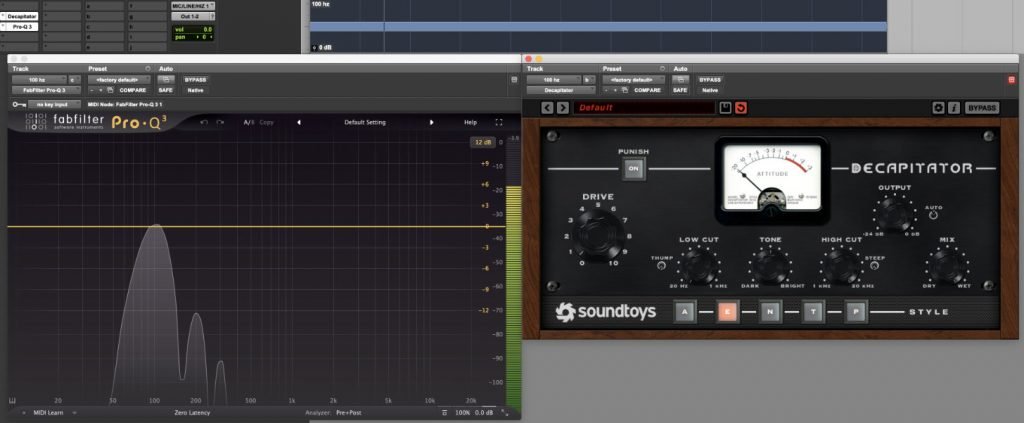
Task: Open the Decapitator factory default preset dropdown
Action: point(634,80)
